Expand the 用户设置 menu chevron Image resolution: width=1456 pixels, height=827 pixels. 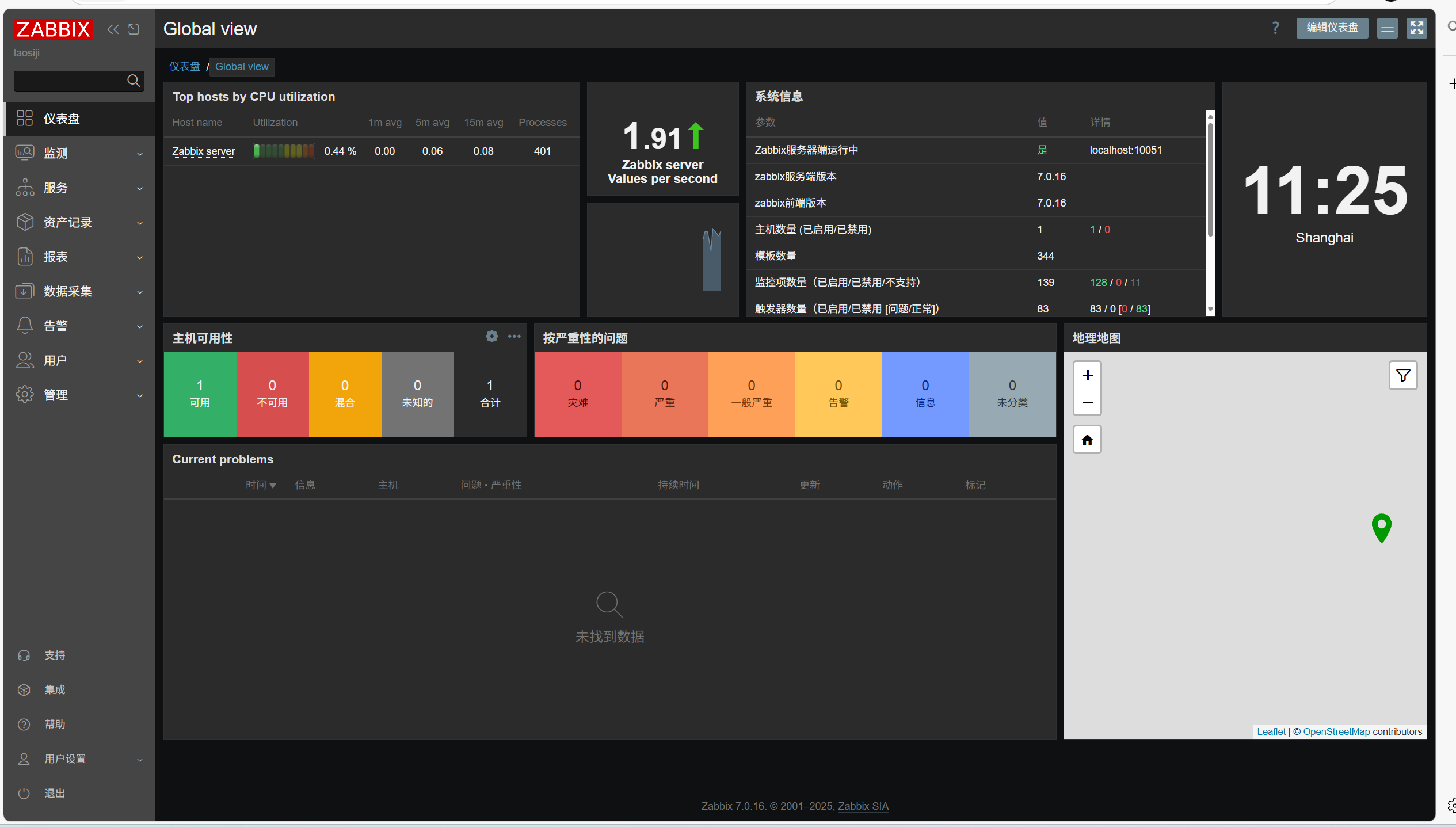tap(140, 760)
